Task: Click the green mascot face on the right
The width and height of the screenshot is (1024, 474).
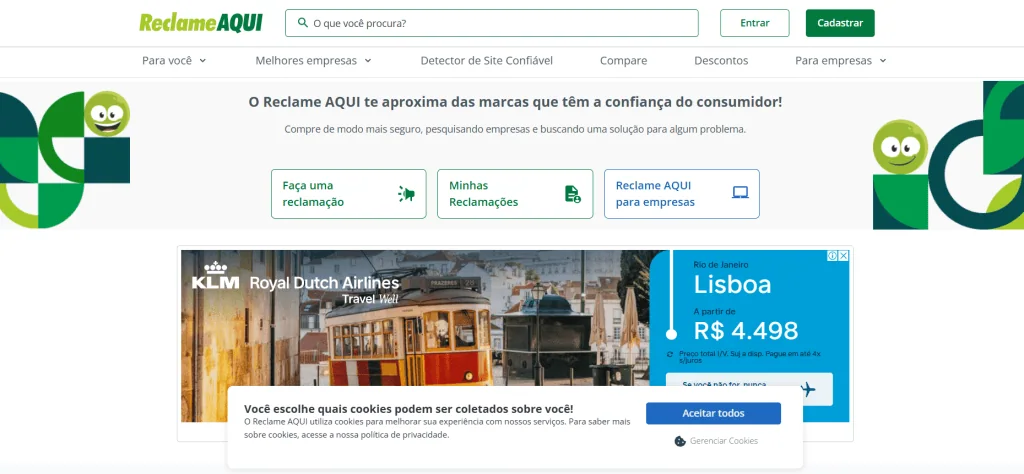Action: (900, 146)
